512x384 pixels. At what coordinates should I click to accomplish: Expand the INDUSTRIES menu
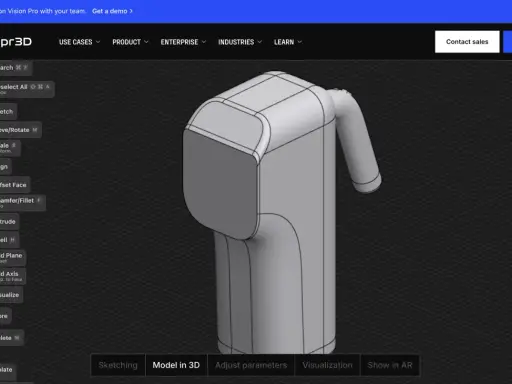[240, 42]
